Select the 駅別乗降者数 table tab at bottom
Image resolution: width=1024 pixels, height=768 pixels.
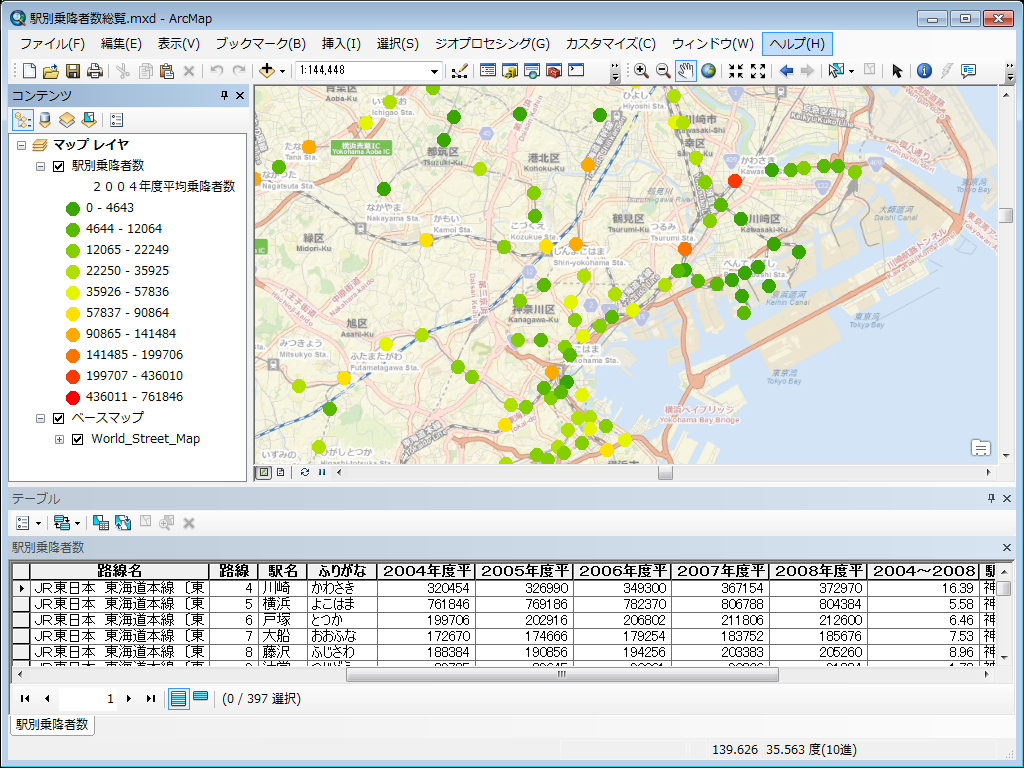pos(52,724)
